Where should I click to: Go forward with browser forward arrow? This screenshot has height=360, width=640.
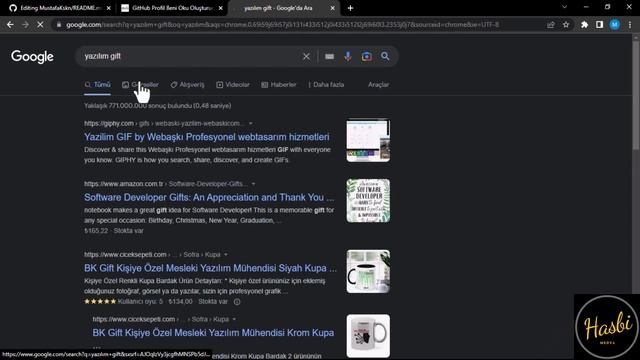tap(25, 24)
